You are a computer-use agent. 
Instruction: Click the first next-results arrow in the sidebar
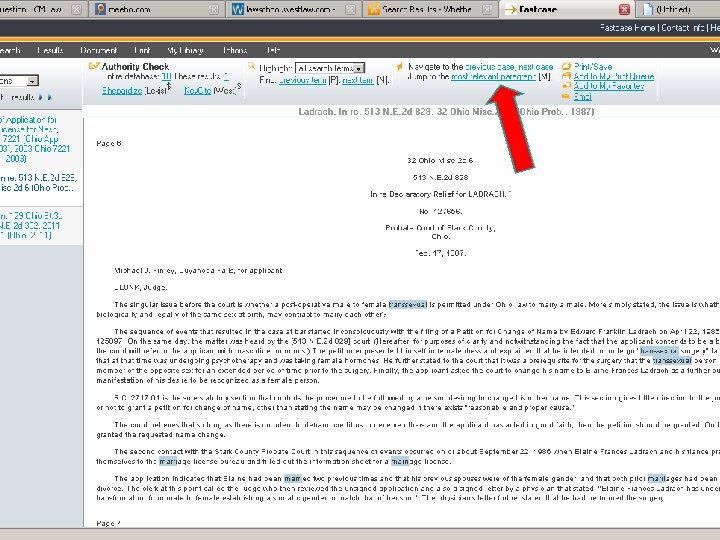click(40, 97)
